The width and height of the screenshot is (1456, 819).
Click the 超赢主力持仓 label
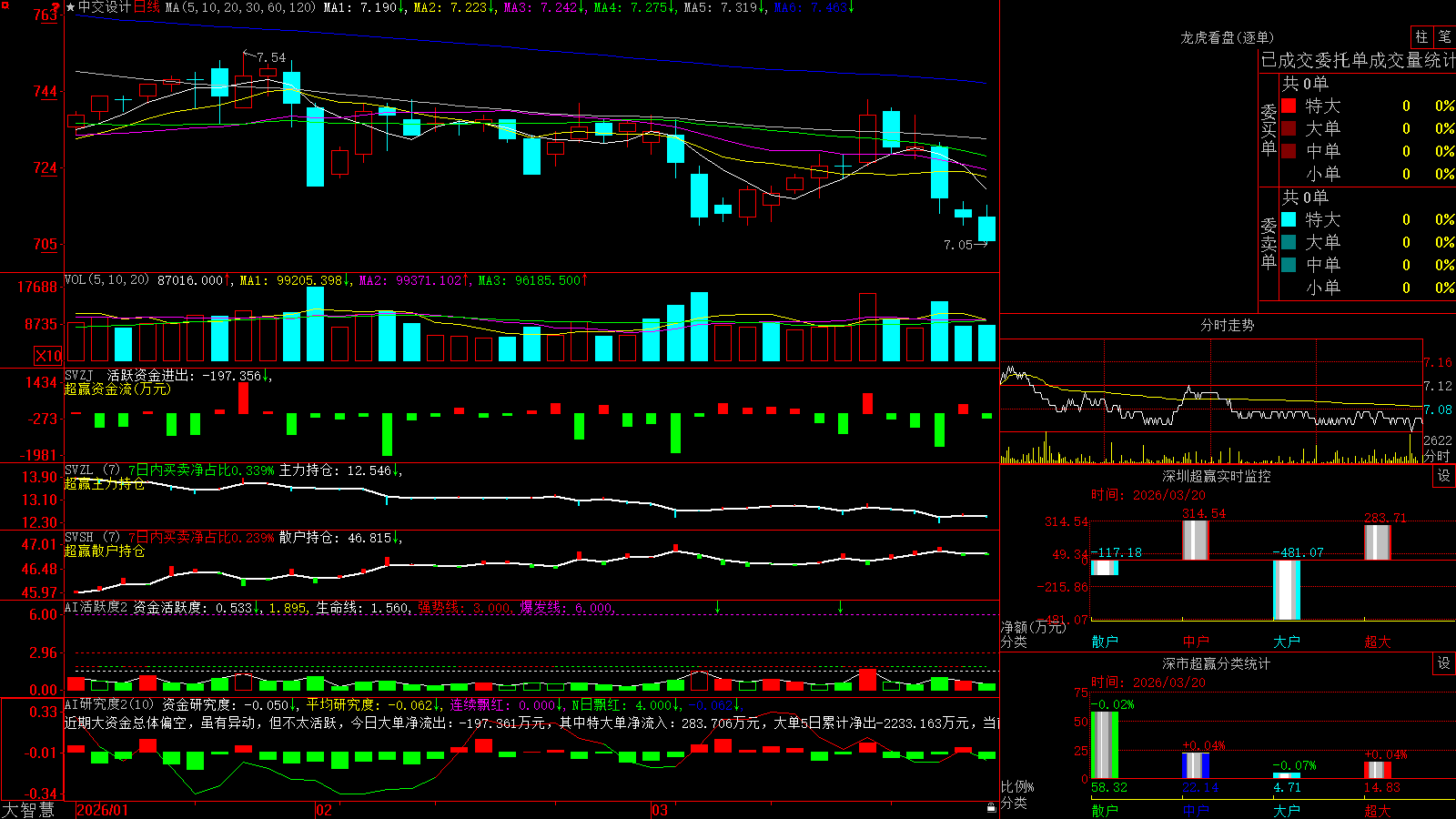pyautogui.click(x=104, y=484)
